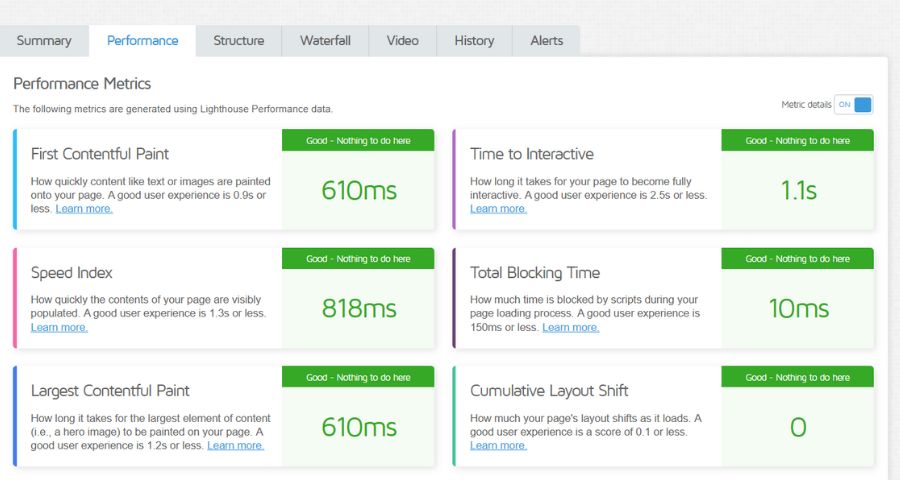The height and width of the screenshot is (480, 900).
Task: Click Good banner on First Contentful Paint card
Action: pos(358,141)
